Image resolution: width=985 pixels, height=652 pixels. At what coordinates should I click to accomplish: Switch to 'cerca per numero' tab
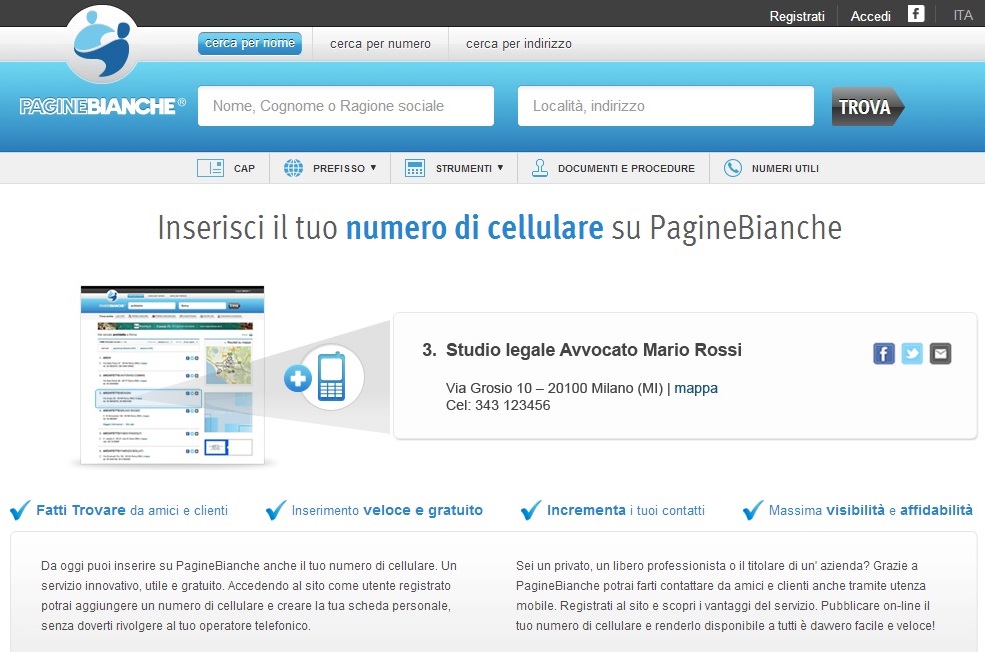pyautogui.click(x=381, y=43)
